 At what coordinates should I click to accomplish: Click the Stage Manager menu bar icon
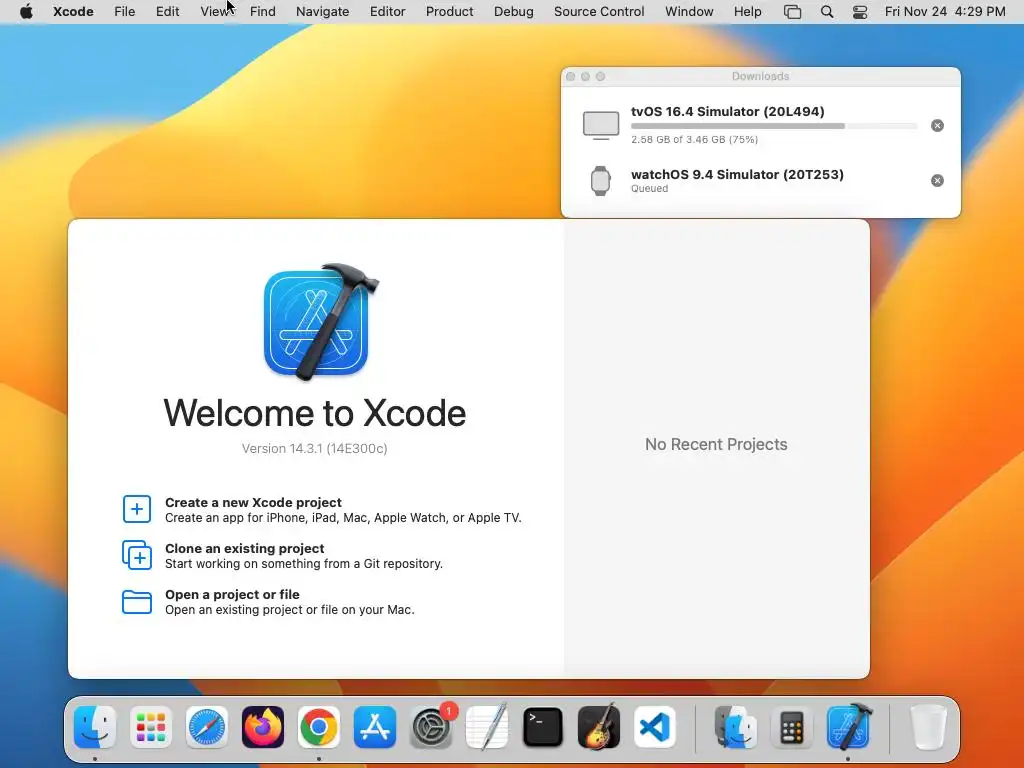point(792,12)
